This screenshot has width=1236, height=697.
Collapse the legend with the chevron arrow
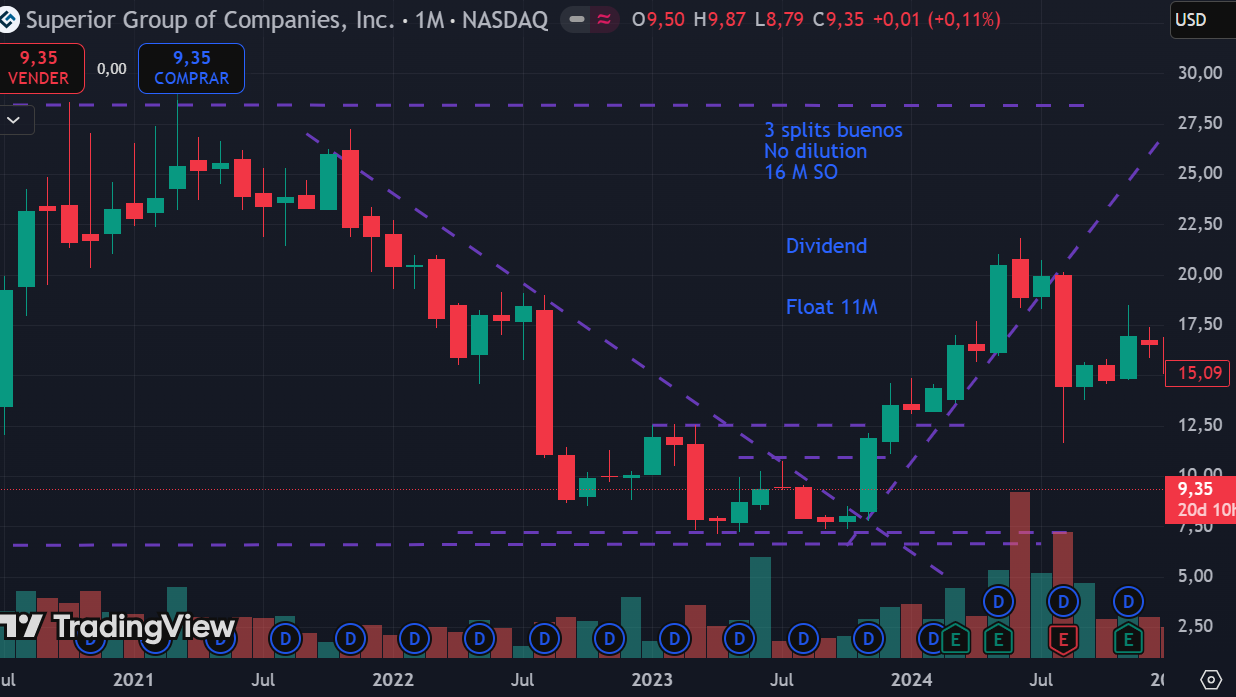point(15,120)
